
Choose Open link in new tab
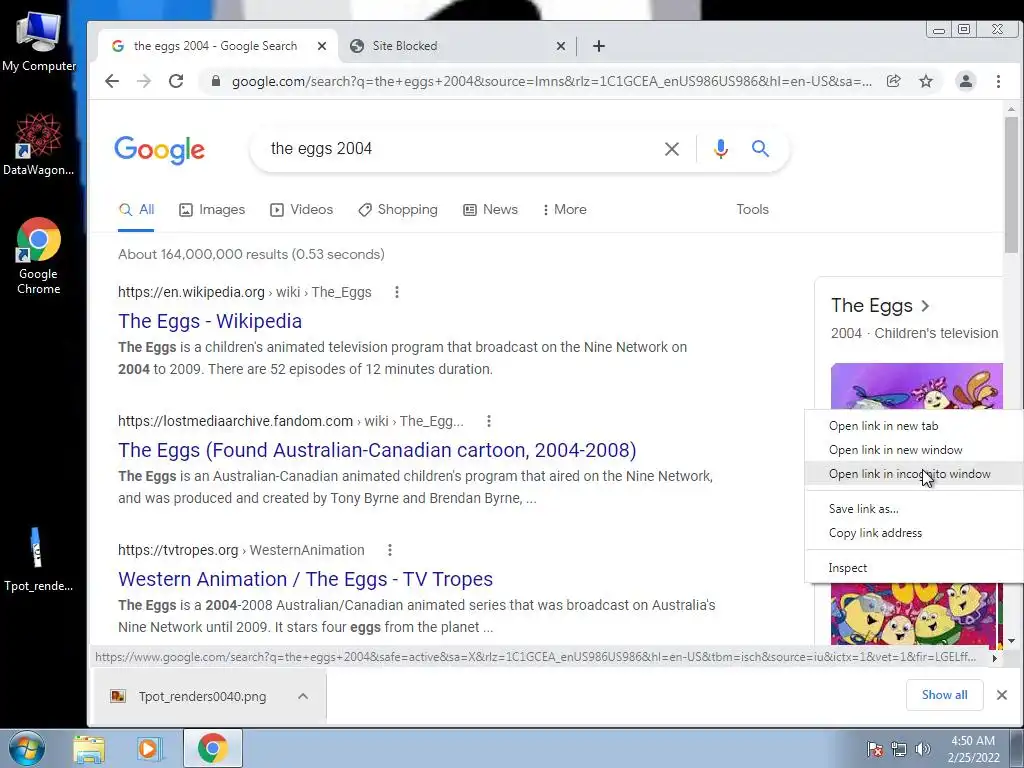click(x=914, y=426)
